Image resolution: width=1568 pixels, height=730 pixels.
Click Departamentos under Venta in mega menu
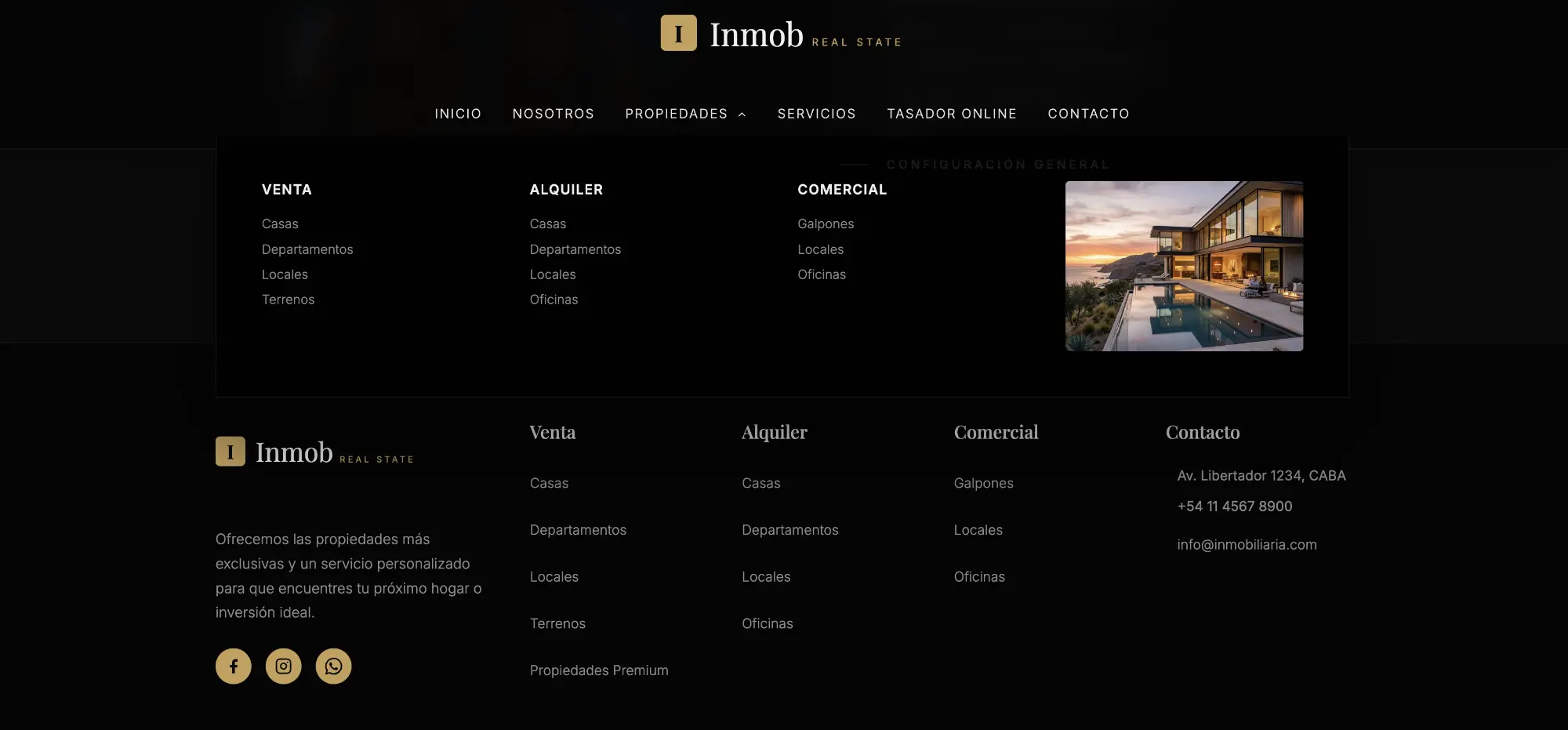click(x=307, y=249)
